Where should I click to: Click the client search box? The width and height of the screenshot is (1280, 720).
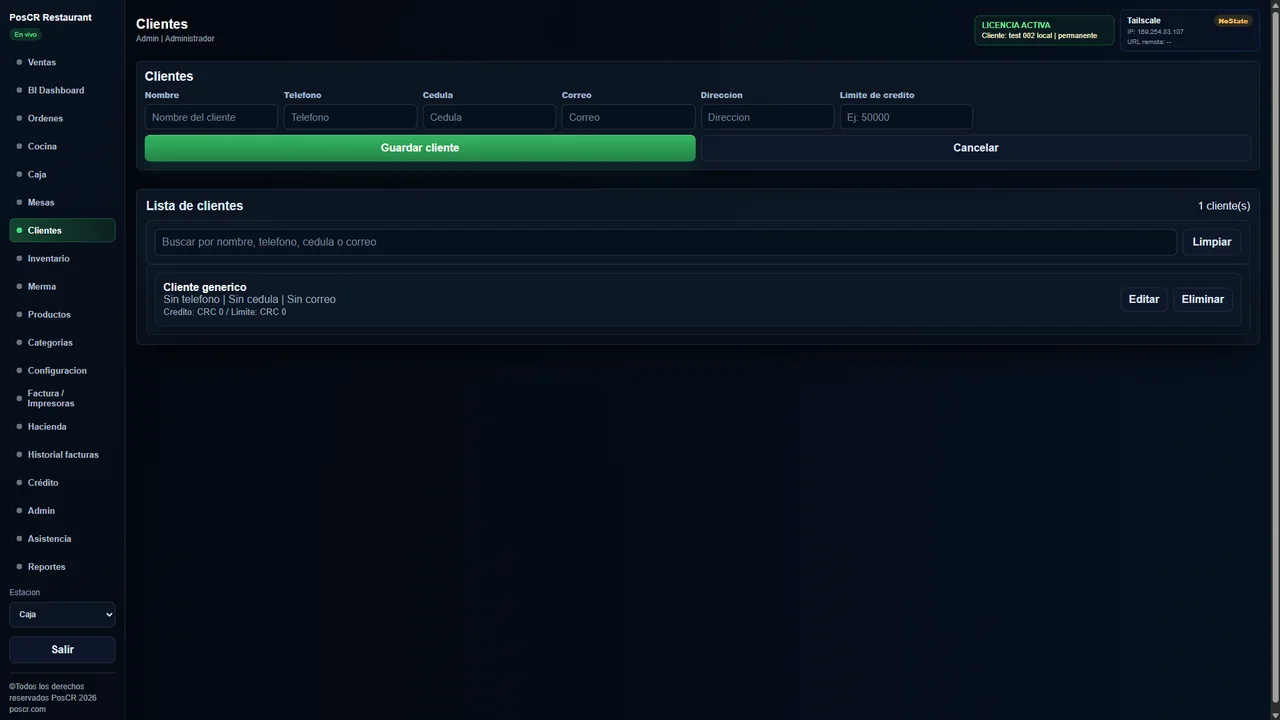[666, 242]
